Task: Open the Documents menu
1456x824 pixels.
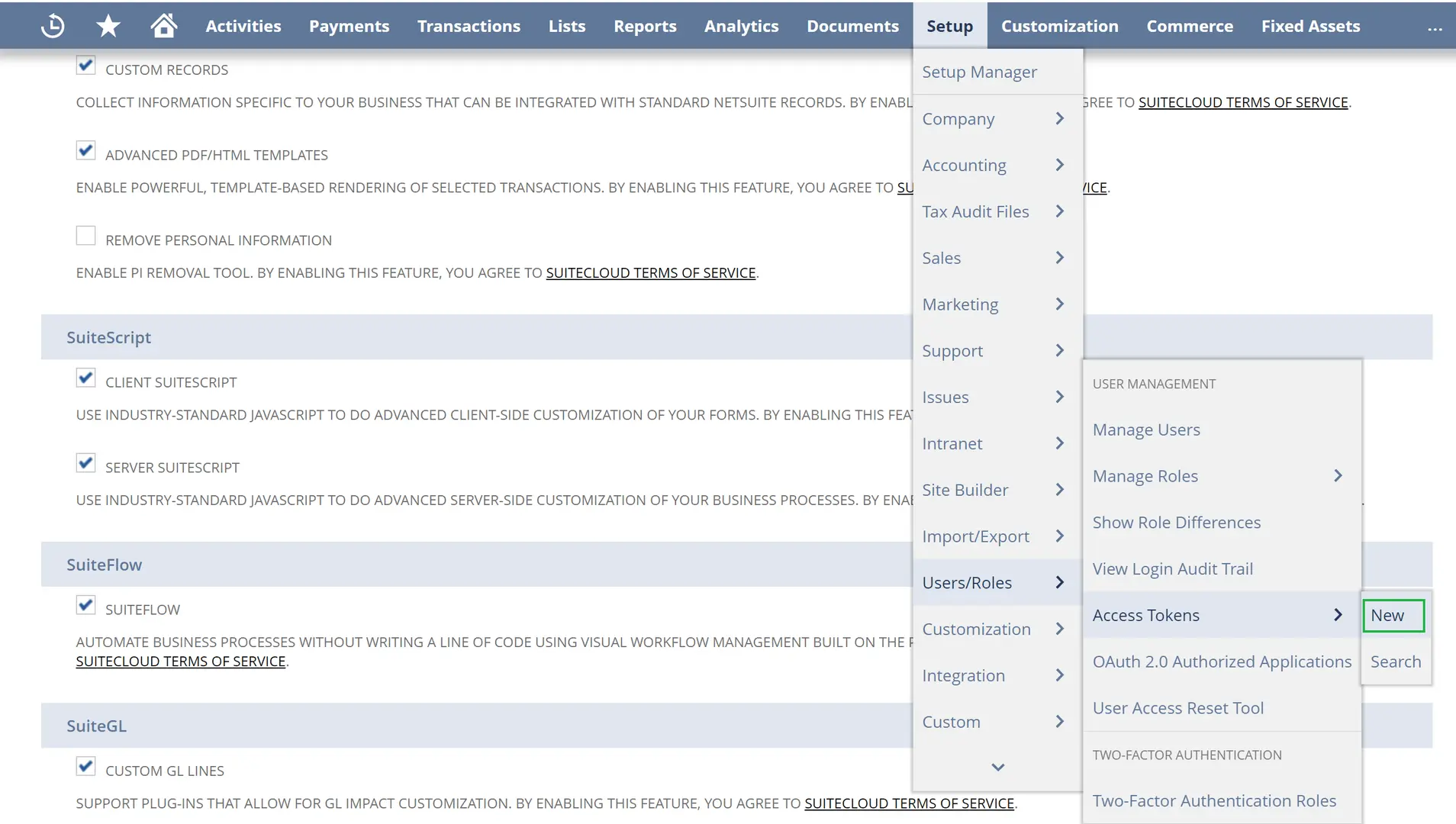Action: click(x=852, y=26)
